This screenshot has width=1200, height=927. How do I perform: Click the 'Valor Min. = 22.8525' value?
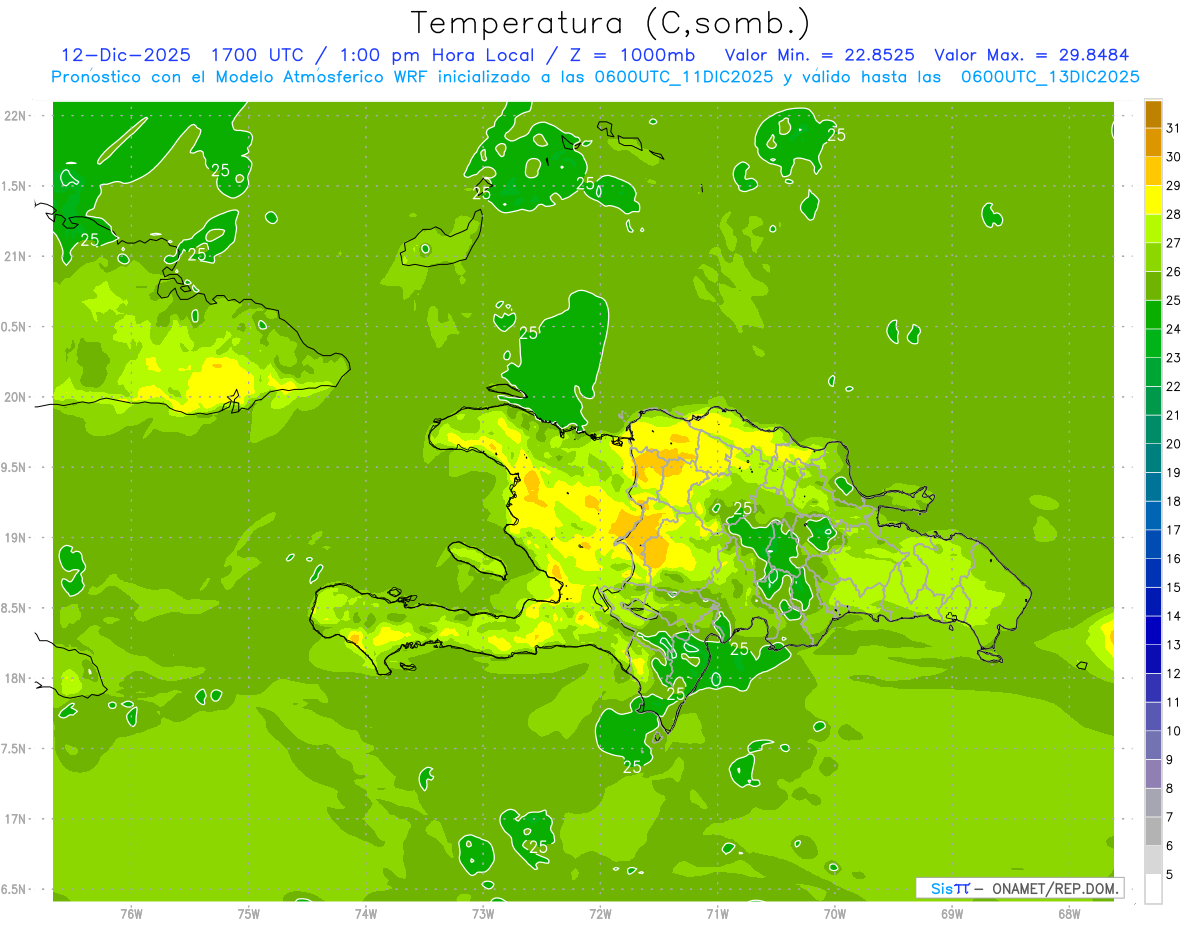click(820, 55)
